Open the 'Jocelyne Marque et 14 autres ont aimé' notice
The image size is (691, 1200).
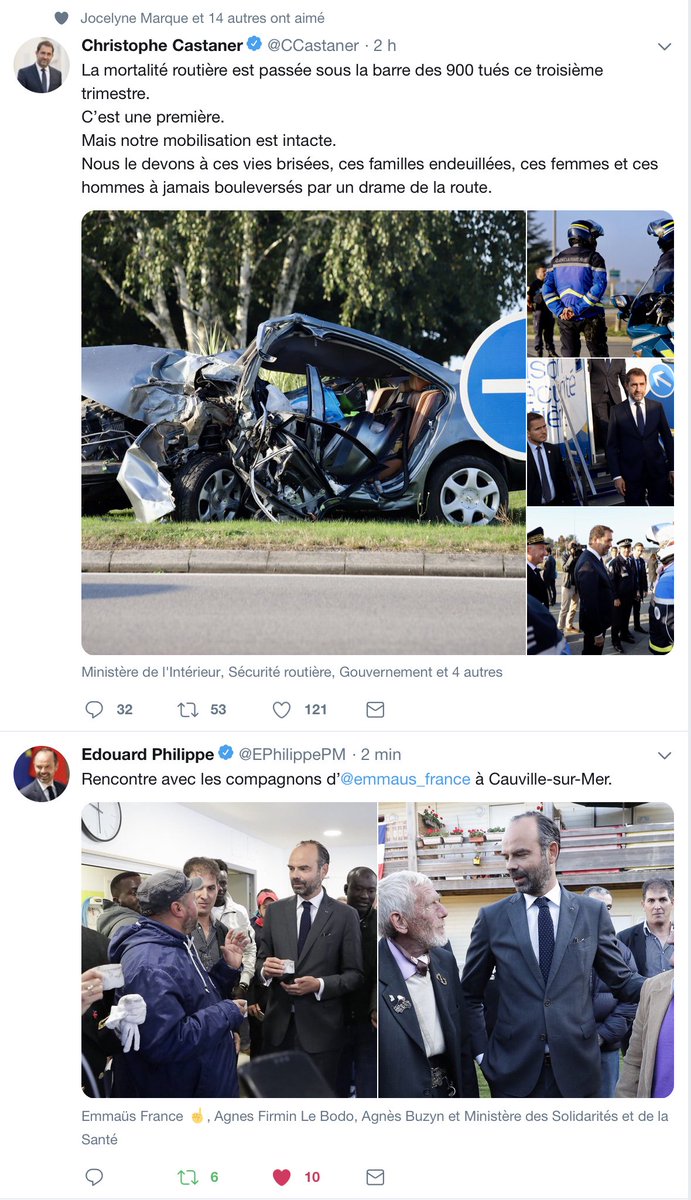(202, 18)
